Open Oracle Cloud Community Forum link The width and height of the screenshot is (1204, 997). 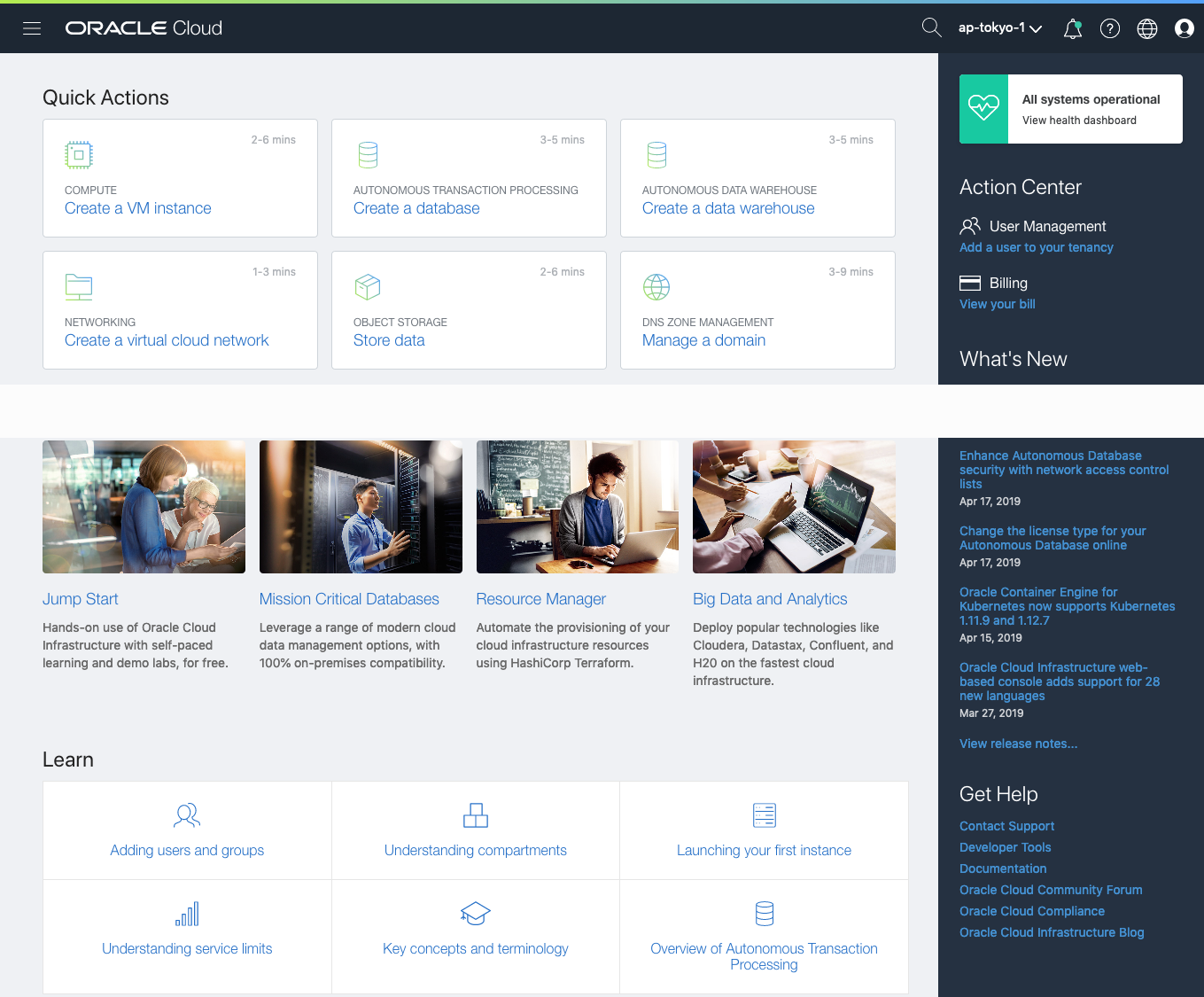(1051, 890)
